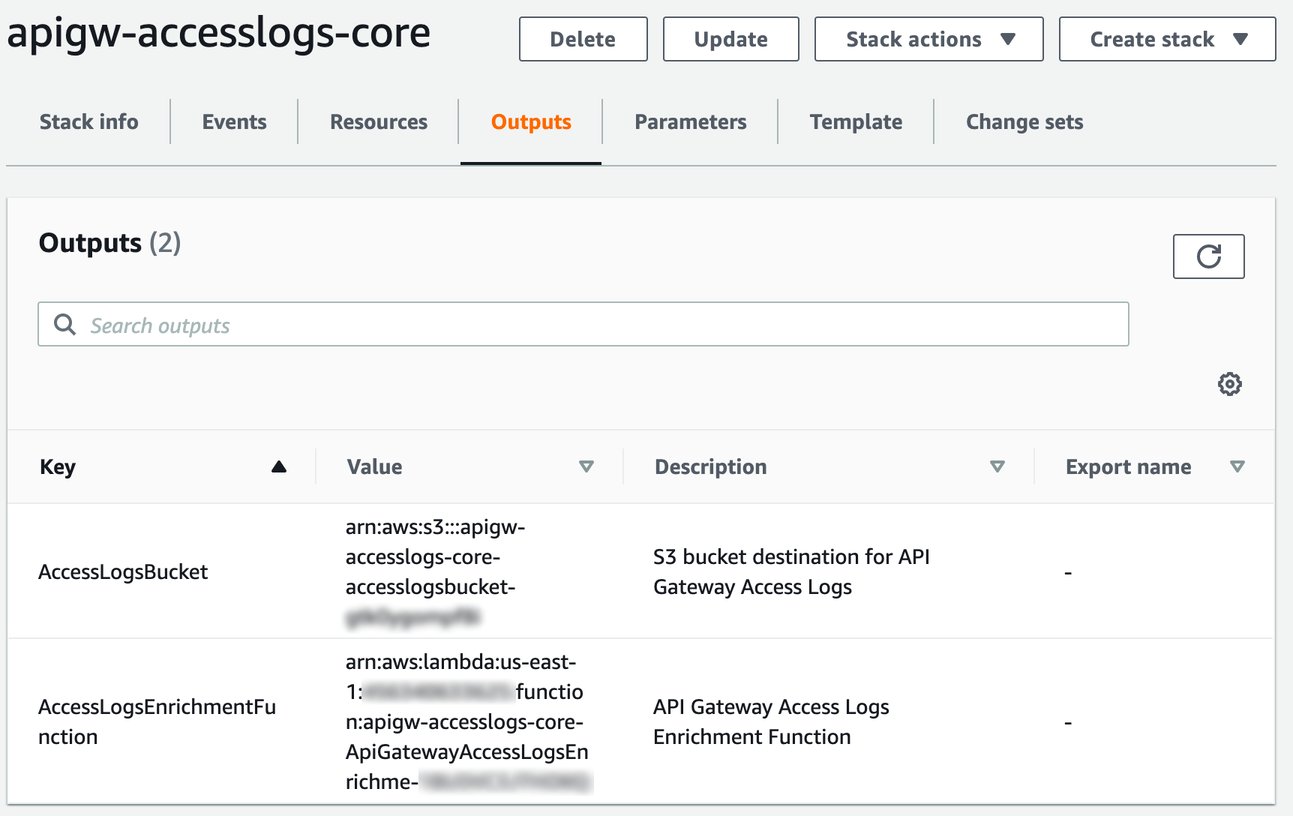Image resolution: width=1293 pixels, height=816 pixels.
Task: Select the Stack info tab
Action: point(88,121)
